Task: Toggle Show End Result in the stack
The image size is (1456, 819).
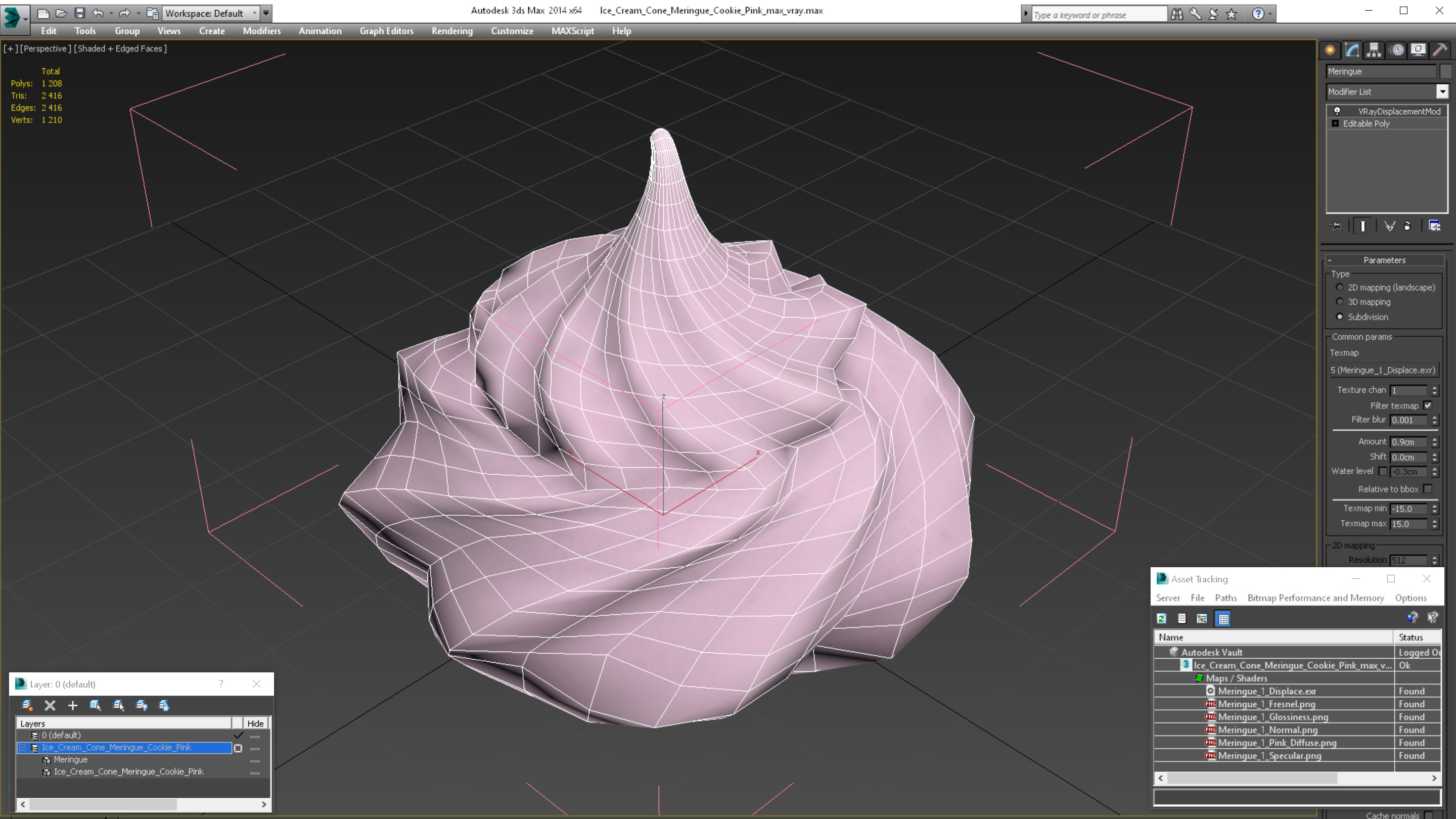Action: 1363,226
